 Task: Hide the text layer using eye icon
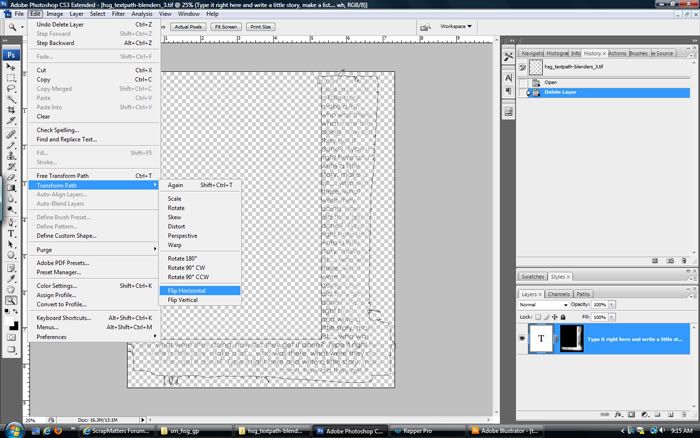523,339
